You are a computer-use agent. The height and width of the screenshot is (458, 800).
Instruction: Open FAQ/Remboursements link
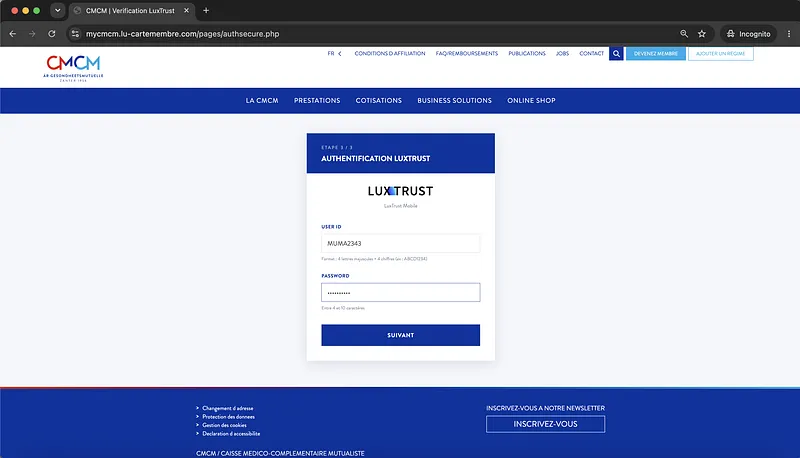point(467,54)
